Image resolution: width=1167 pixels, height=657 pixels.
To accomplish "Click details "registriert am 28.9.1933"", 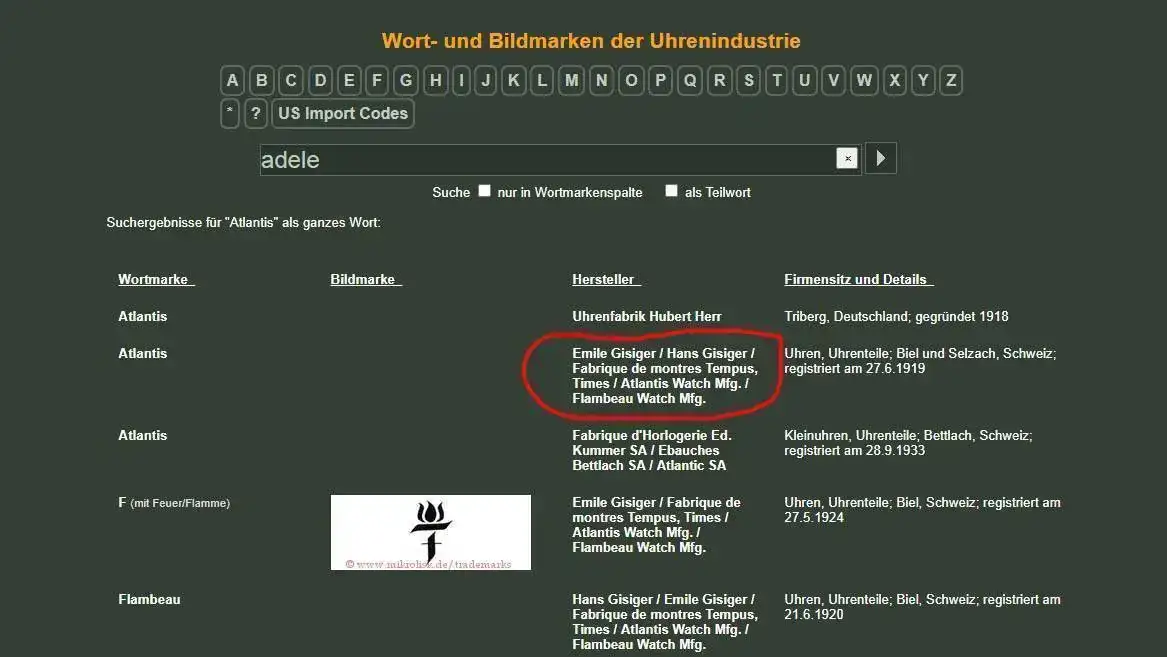I will [854, 450].
